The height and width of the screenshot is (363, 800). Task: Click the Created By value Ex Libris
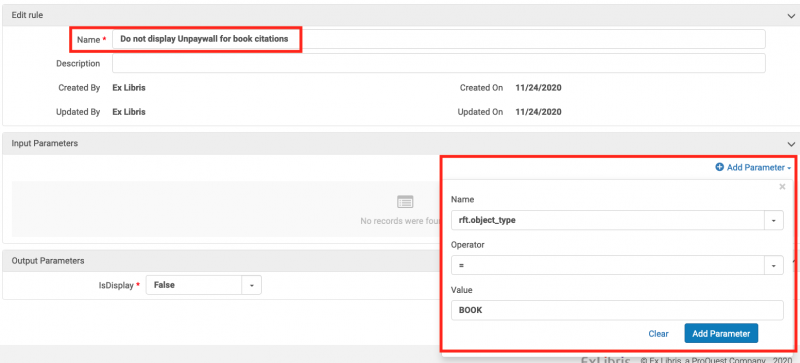tap(129, 88)
